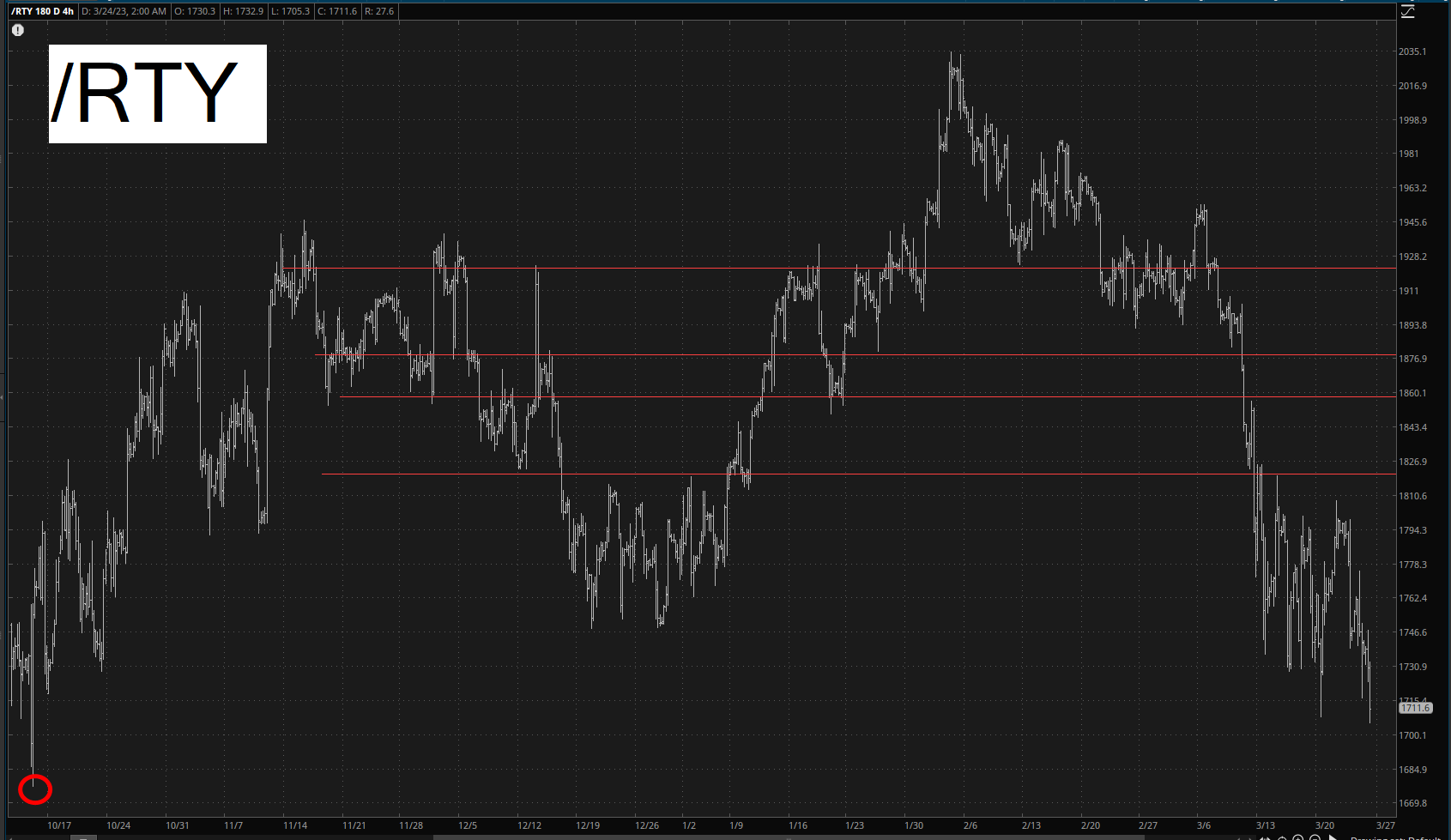Click the red circle marking the chart low
The width and height of the screenshot is (1451, 840).
tap(35, 789)
